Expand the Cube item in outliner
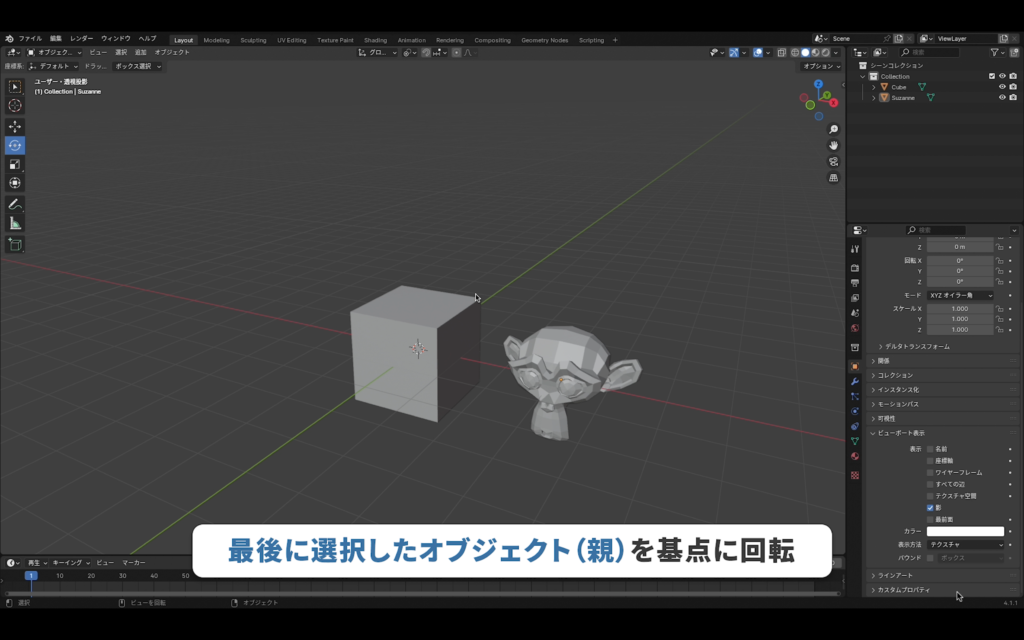The image size is (1024, 640). (x=874, y=87)
